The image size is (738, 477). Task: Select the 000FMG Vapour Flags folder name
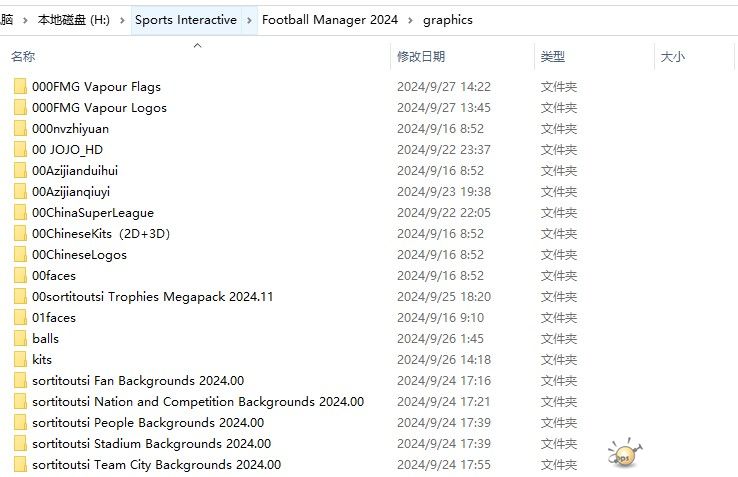(96, 87)
